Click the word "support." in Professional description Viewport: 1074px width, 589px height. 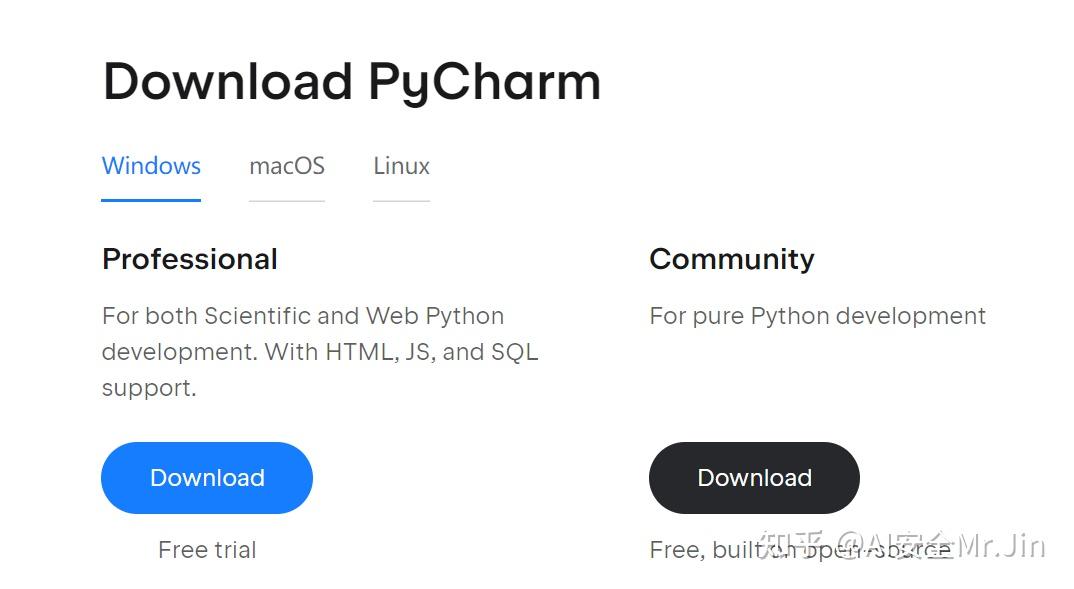click(149, 388)
